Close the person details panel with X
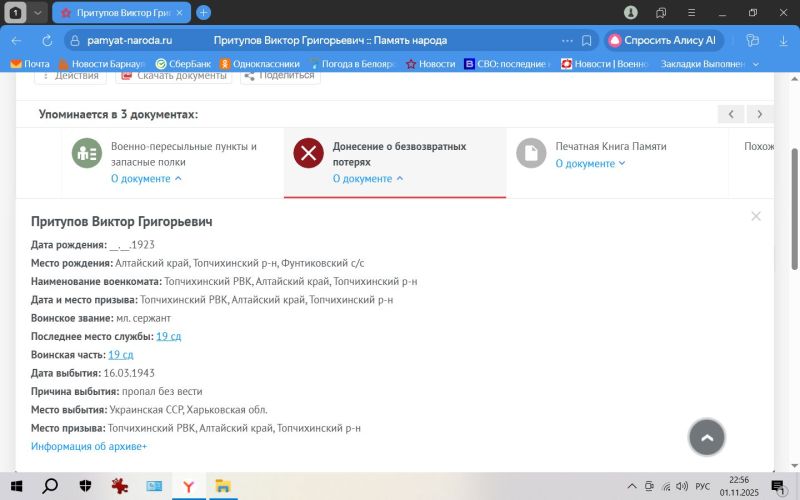Viewport: 800px width, 500px height. [x=756, y=216]
